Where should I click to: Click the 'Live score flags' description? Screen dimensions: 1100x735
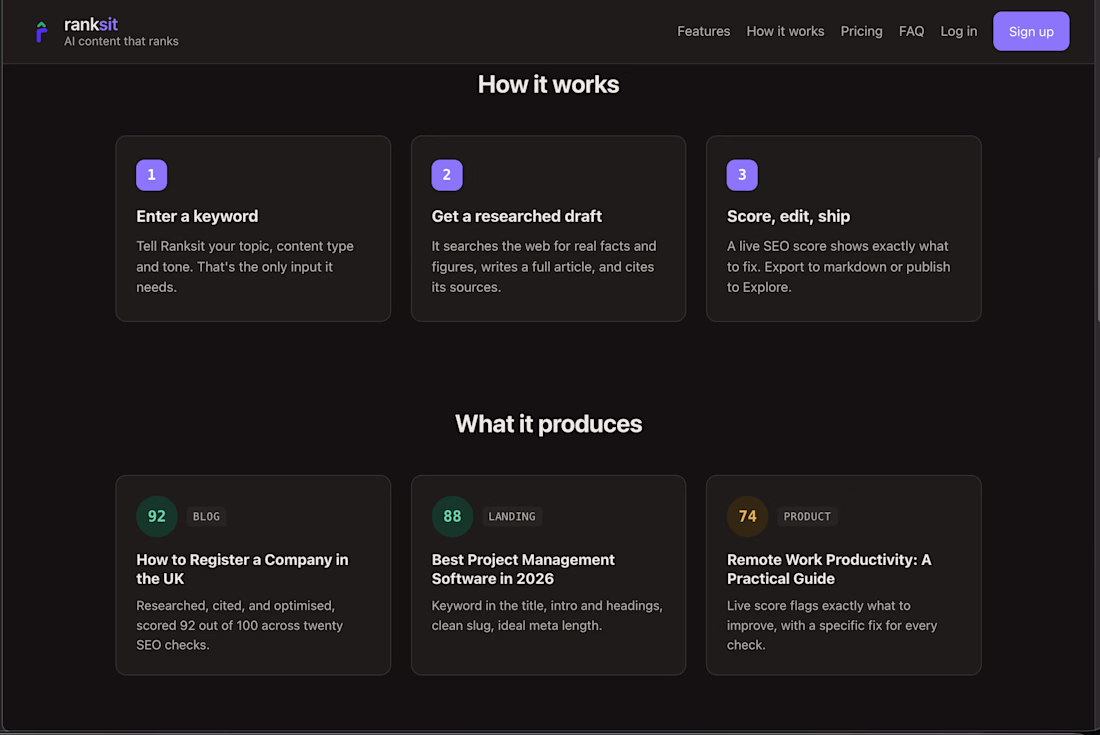[x=832, y=625]
